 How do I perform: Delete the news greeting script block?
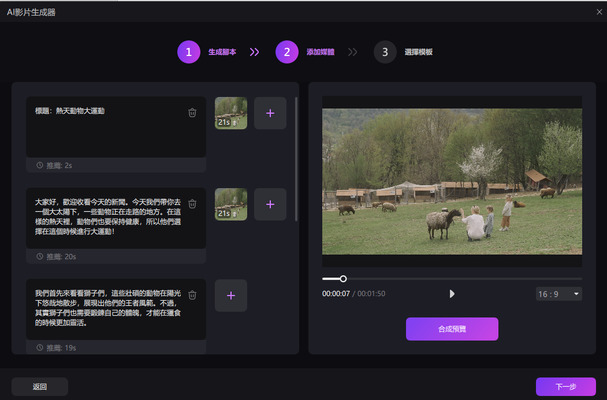tap(192, 204)
